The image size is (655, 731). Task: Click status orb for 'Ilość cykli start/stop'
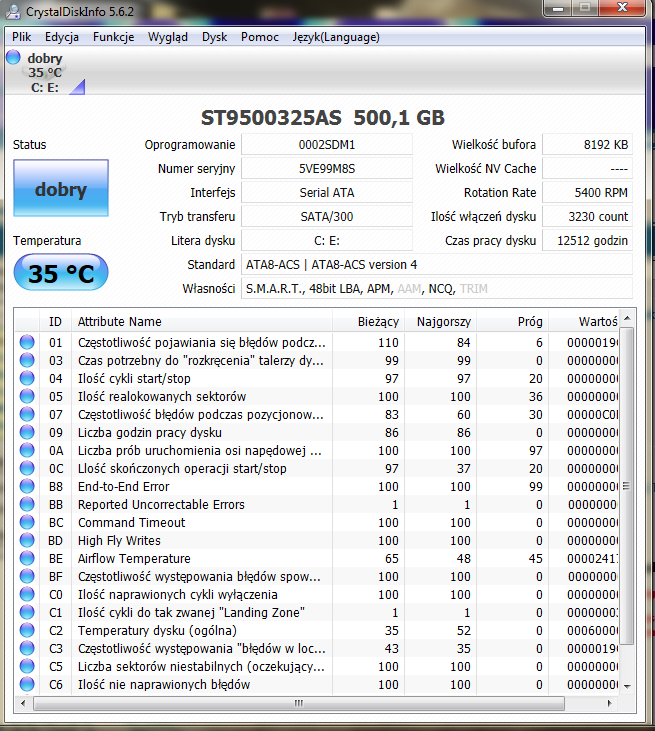click(x=27, y=378)
